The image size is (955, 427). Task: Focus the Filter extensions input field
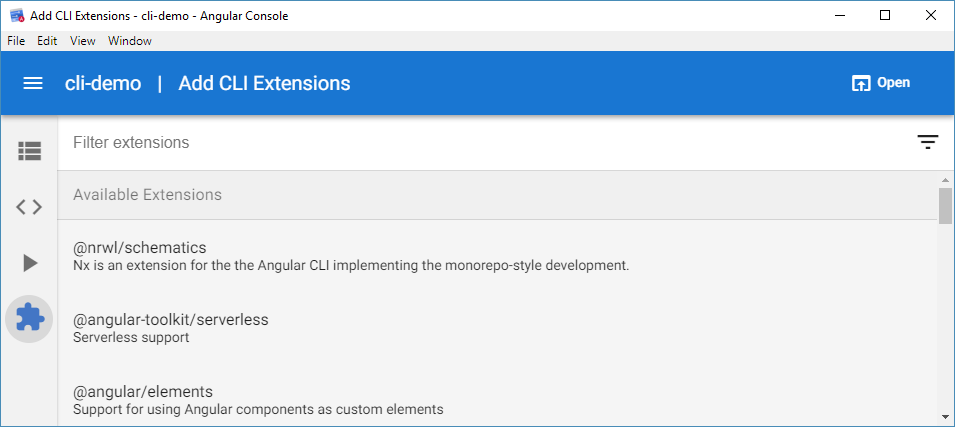[x=487, y=143]
